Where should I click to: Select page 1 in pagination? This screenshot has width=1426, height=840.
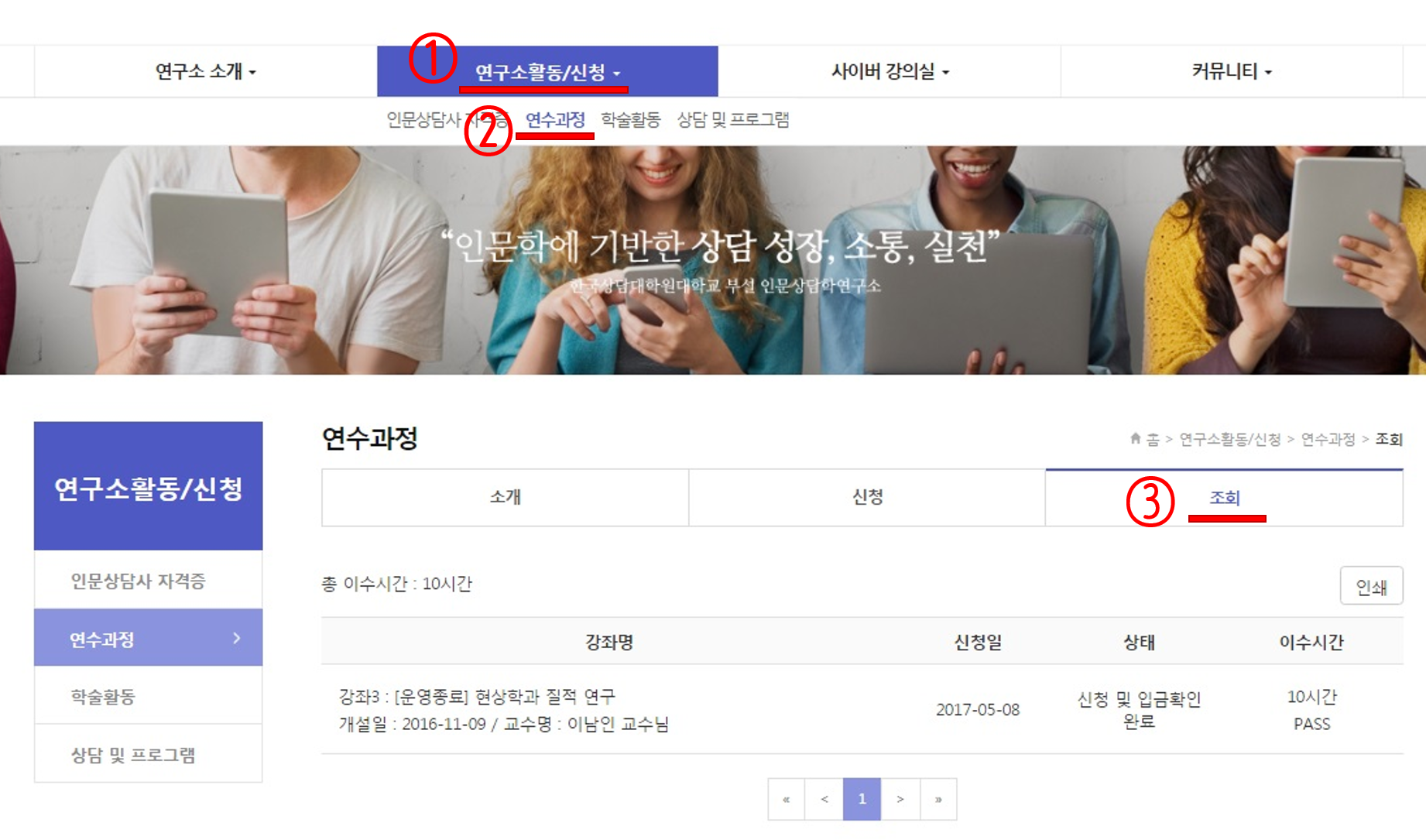(x=862, y=799)
